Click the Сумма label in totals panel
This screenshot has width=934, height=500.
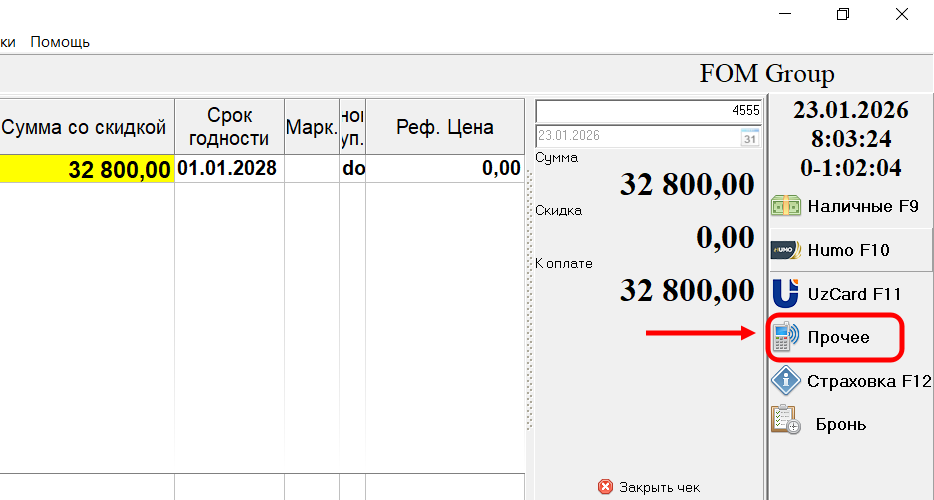point(556,158)
